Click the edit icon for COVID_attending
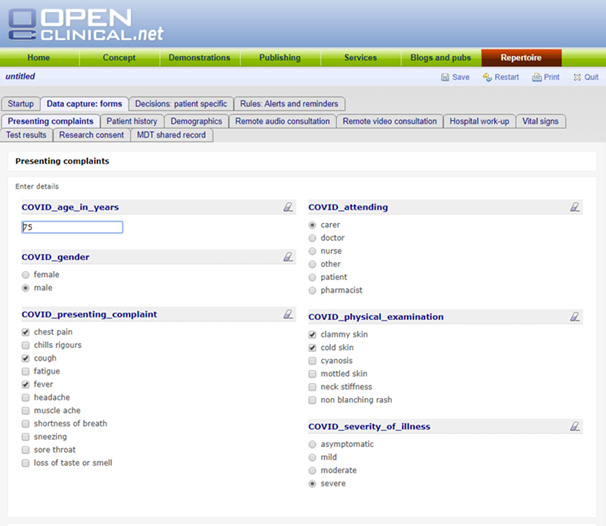Viewport: 606px width, 526px height. [x=575, y=207]
